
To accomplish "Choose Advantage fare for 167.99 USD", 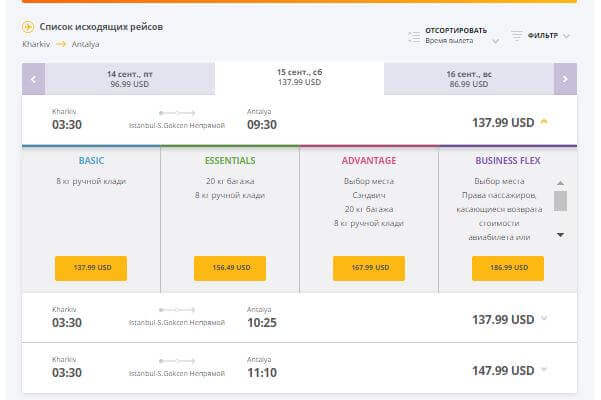I will pyautogui.click(x=369, y=268).
